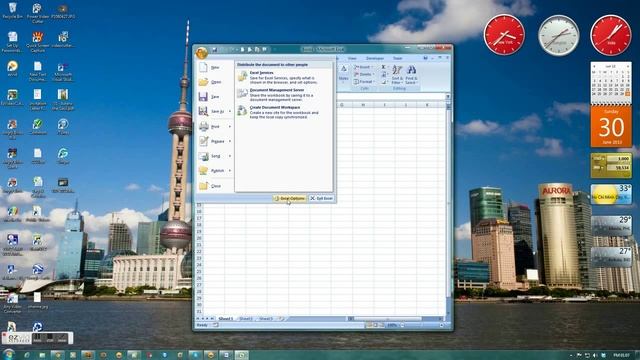The width and height of the screenshot is (640, 360).
Task: Switch to Normal view in status bar
Action: pyautogui.click(x=369, y=325)
